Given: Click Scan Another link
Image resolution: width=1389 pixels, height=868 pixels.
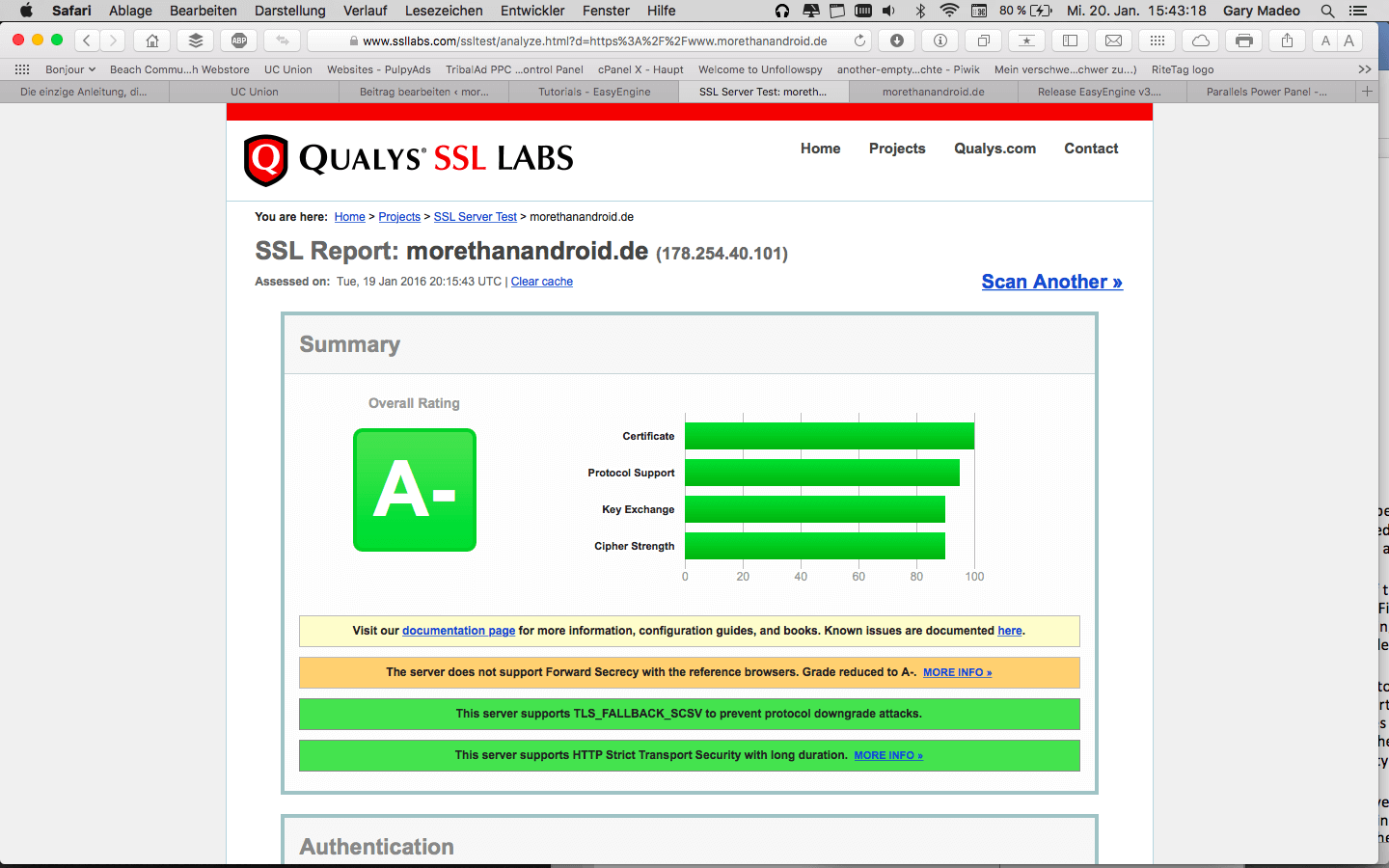Looking at the screenshot, I should click(1052, 282).
